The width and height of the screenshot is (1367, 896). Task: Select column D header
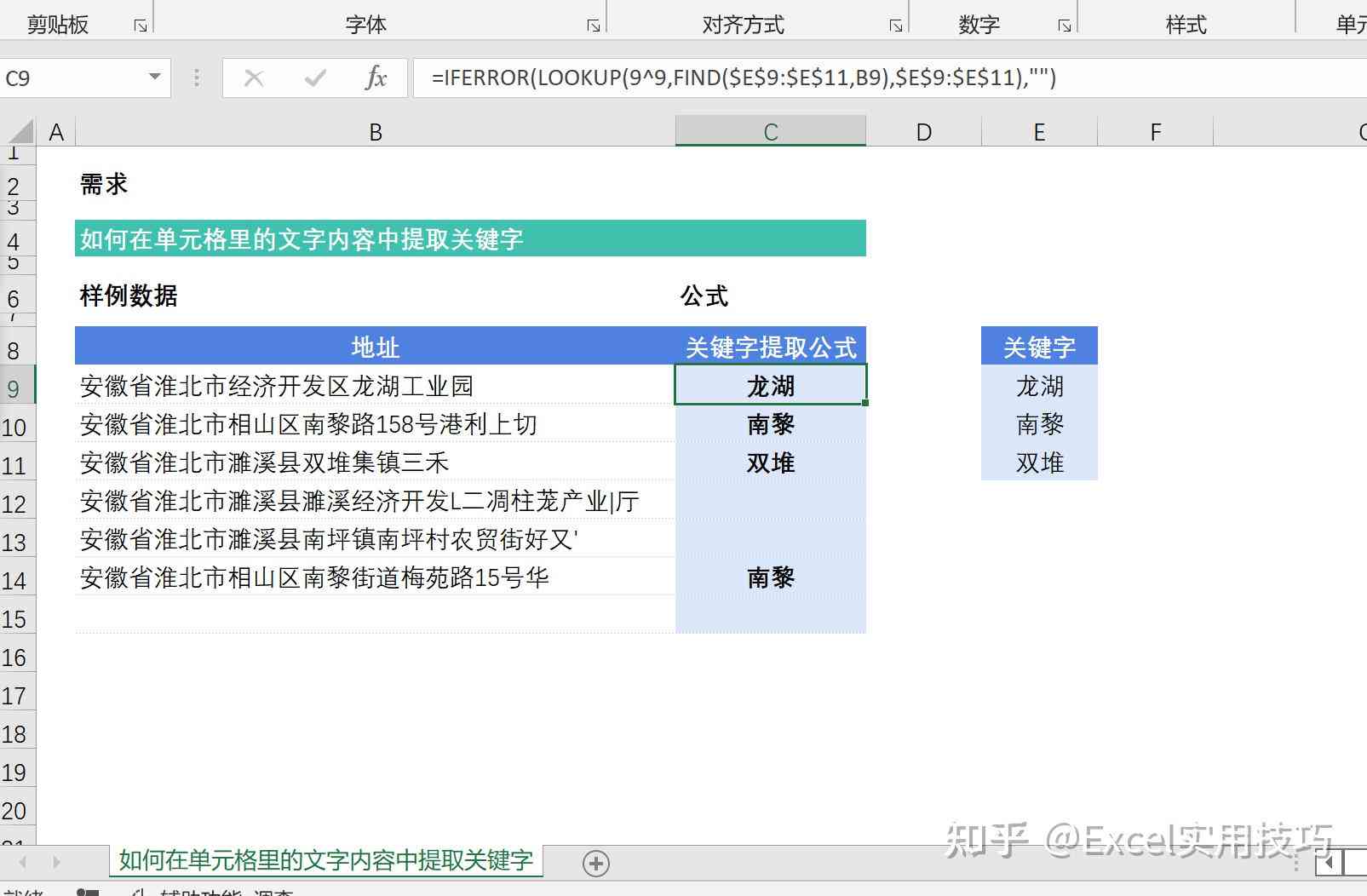click(924, 132)
